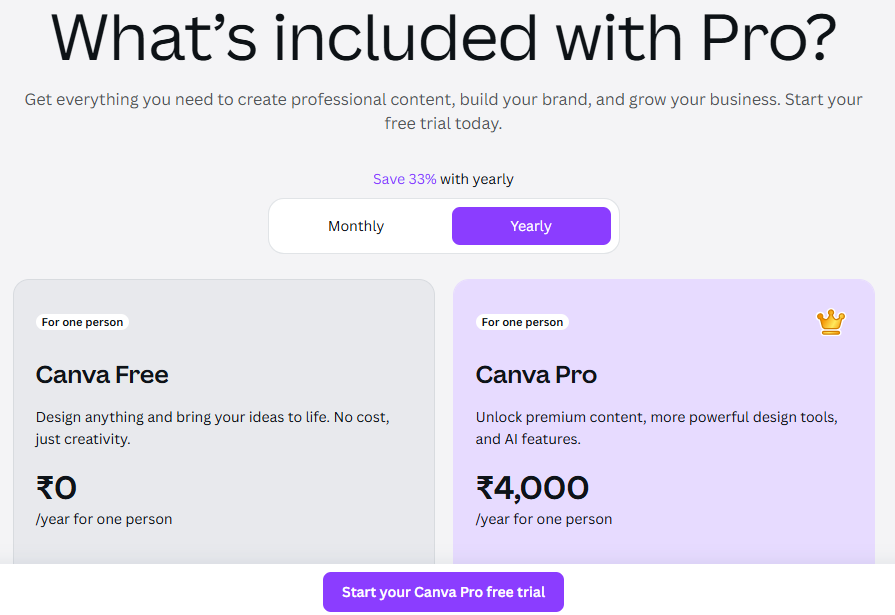
Task: Click the Canva Free plan description text
Action: [212, 427]
